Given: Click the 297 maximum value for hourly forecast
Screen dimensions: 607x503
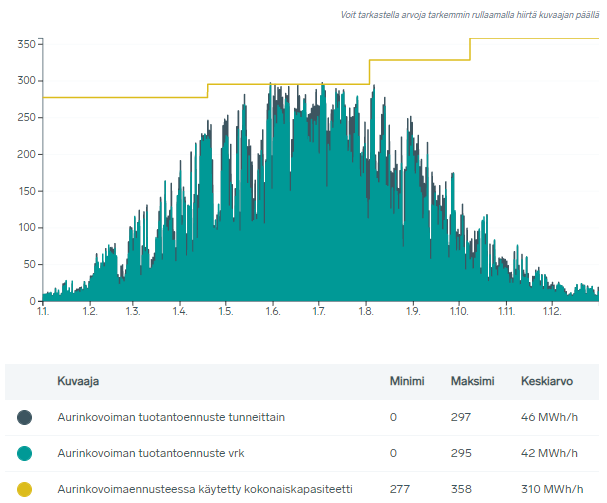Looking at the screenshot, I should (461, 417).
